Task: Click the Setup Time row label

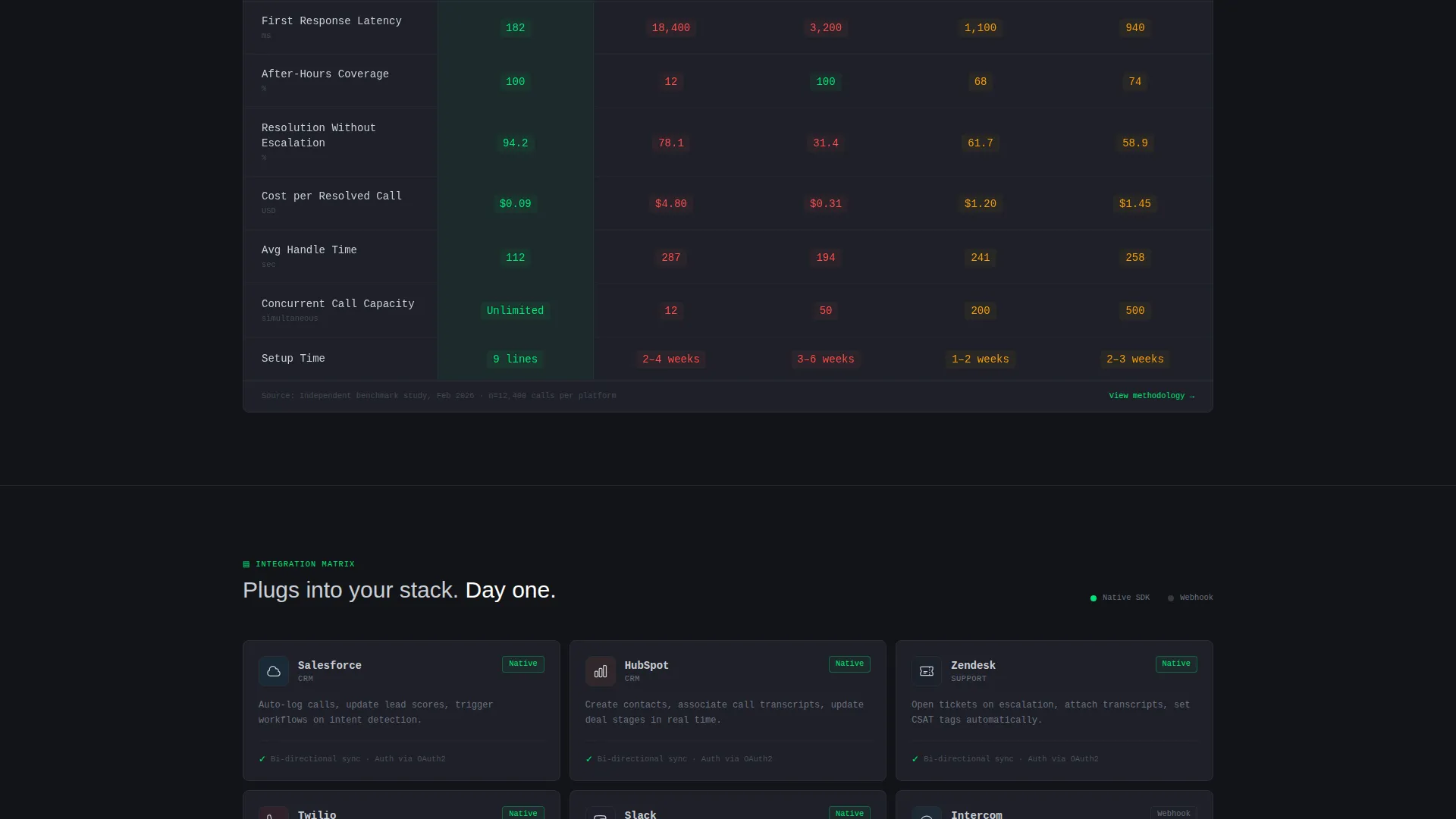Action: coord(293,359)
